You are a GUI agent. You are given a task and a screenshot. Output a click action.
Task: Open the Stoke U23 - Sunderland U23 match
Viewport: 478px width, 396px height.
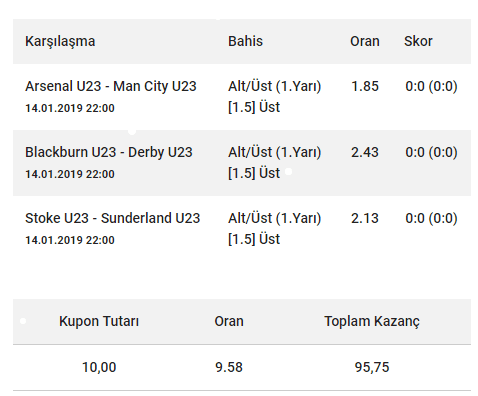(x=112, y=218)
